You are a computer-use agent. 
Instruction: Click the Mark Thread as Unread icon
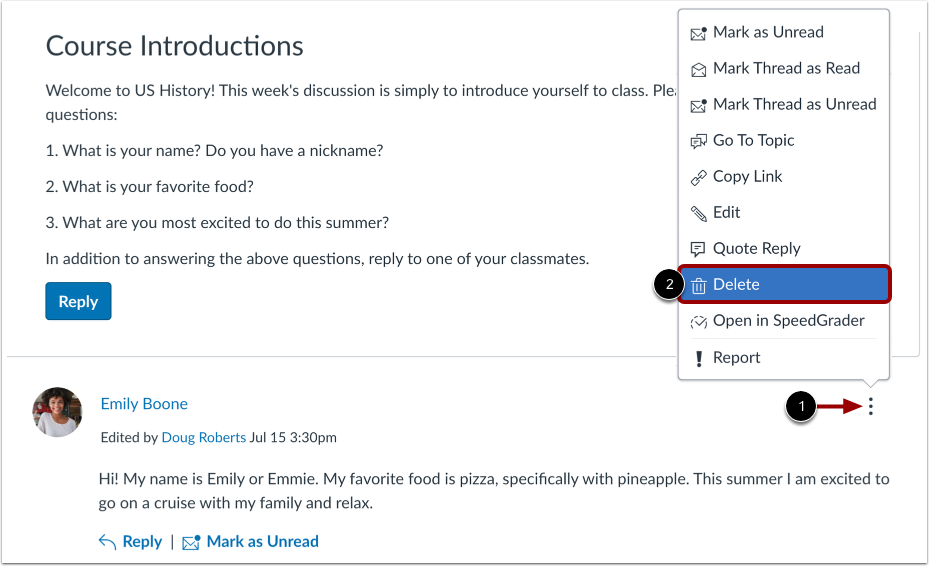click(x=698, y=105)
